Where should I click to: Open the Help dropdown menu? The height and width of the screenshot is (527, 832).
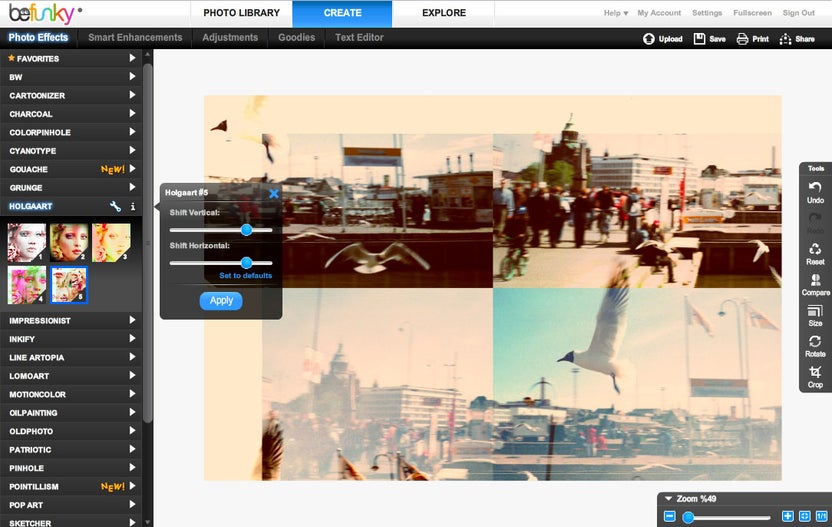[616, 13]
